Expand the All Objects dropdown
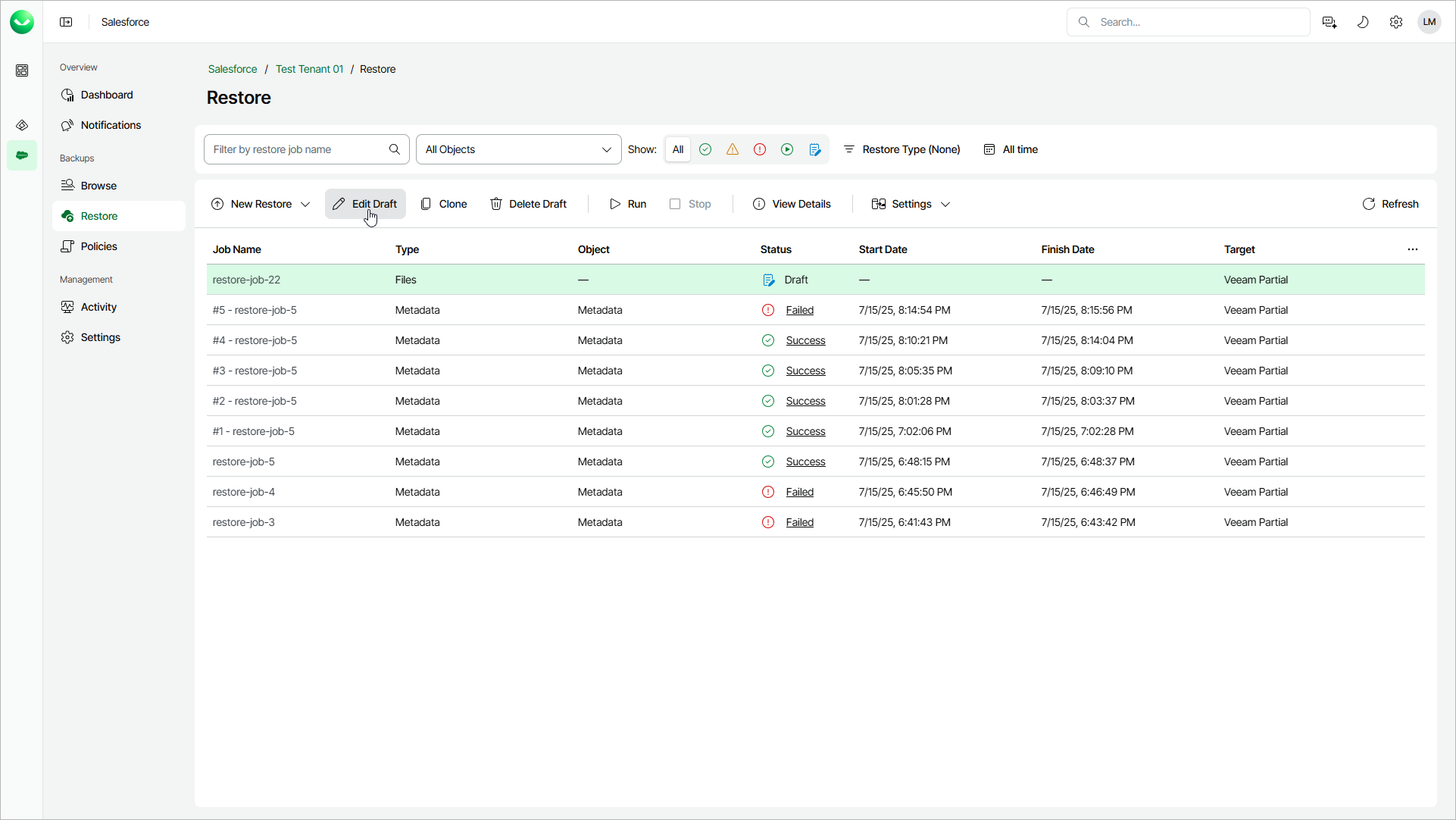This screenshot has width=1456, height=820. [518, 149]
